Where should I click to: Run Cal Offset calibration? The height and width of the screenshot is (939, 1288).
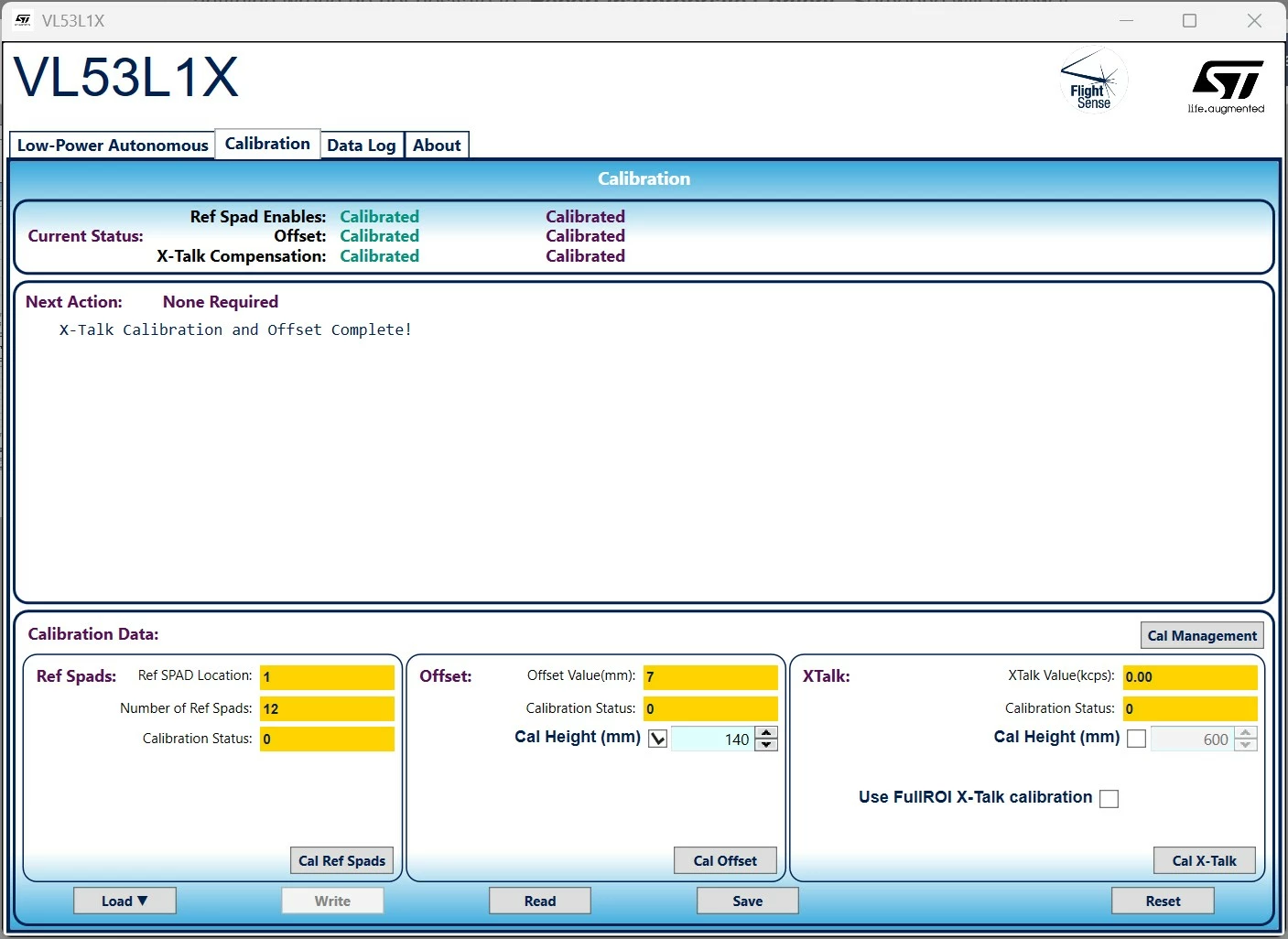(x=725, y=860)
